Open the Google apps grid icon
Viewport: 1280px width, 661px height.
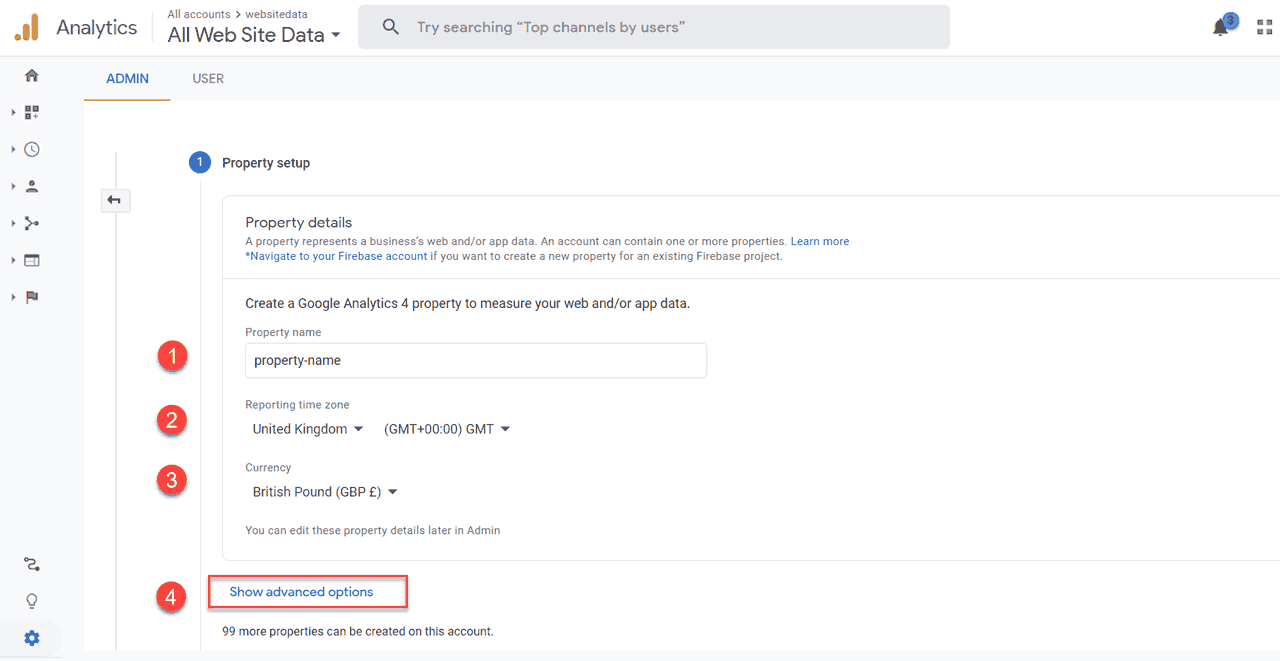point(1265,27)
